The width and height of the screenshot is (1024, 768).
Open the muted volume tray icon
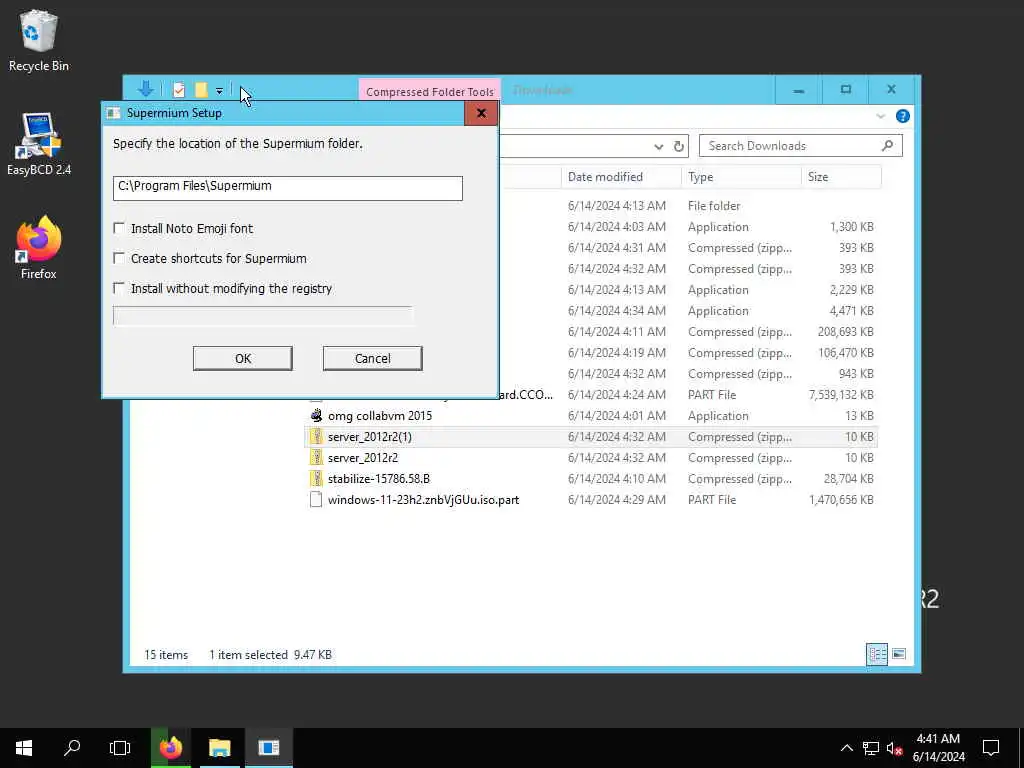pyautogui.click(x=895, y=748)
